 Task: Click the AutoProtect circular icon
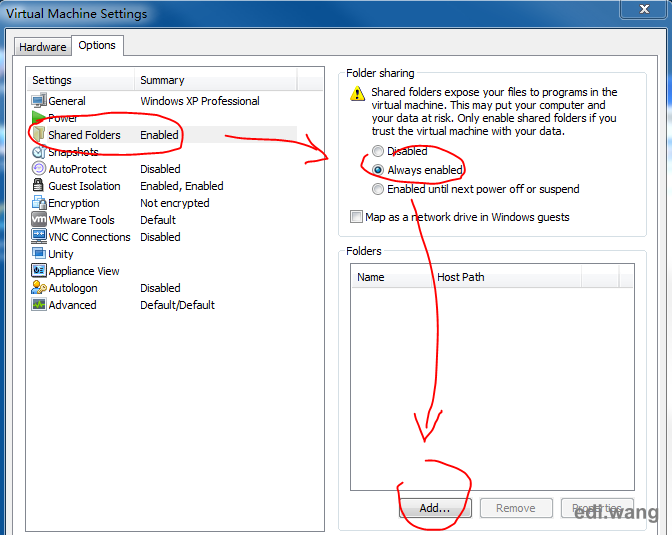click(x=39, y=168)
